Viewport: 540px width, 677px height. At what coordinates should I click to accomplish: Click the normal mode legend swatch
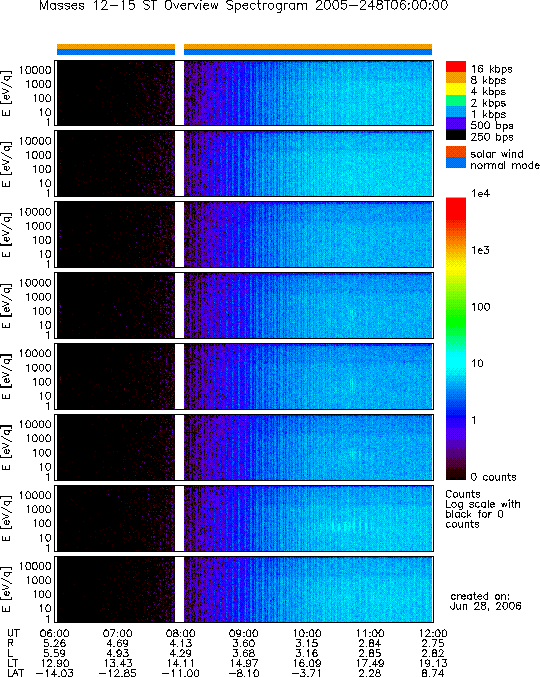(x=456, y=163)
